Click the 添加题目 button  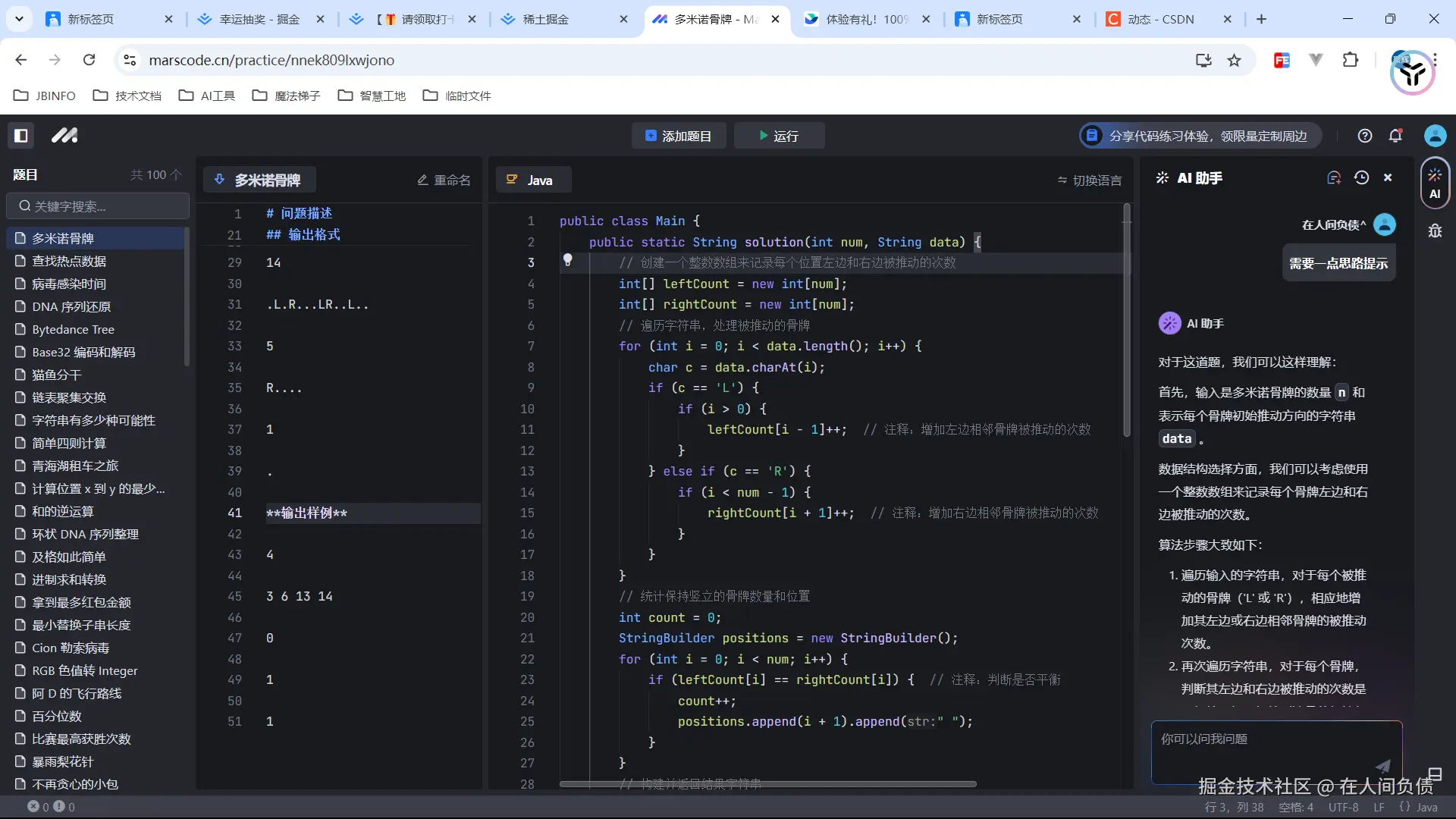click(x=678, y=135)
